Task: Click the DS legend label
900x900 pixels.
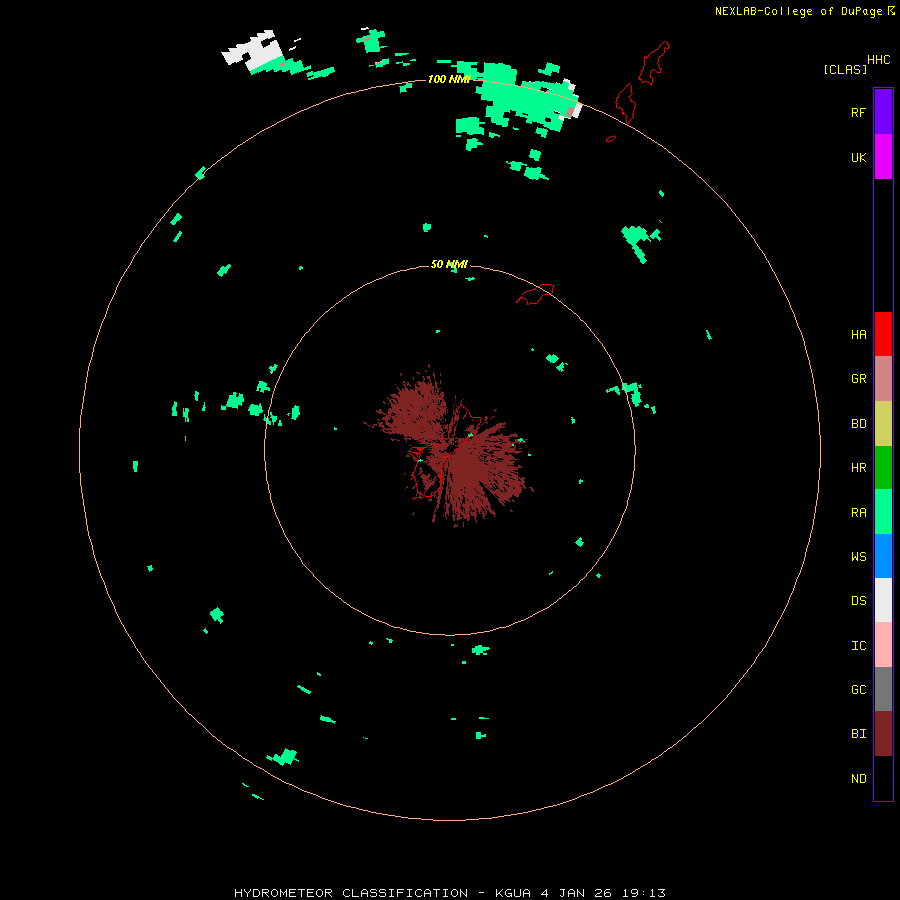Action: point(858,601)
